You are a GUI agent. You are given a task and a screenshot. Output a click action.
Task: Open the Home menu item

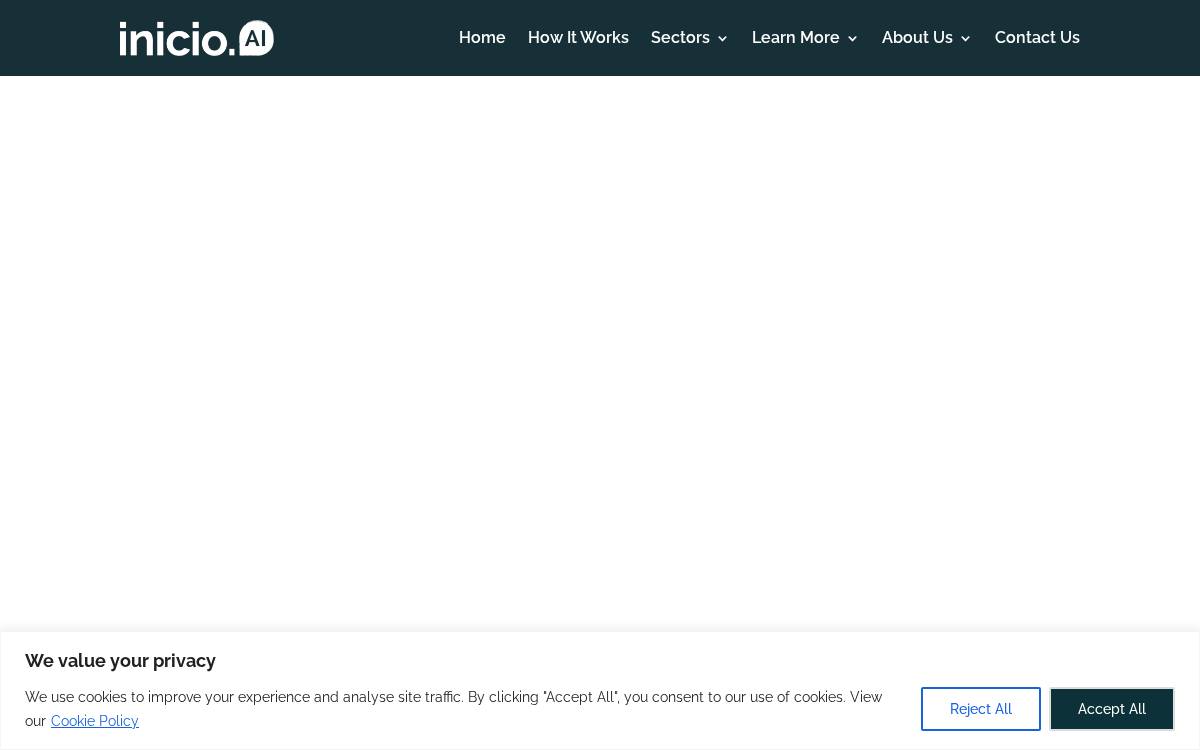pos(482,38)
